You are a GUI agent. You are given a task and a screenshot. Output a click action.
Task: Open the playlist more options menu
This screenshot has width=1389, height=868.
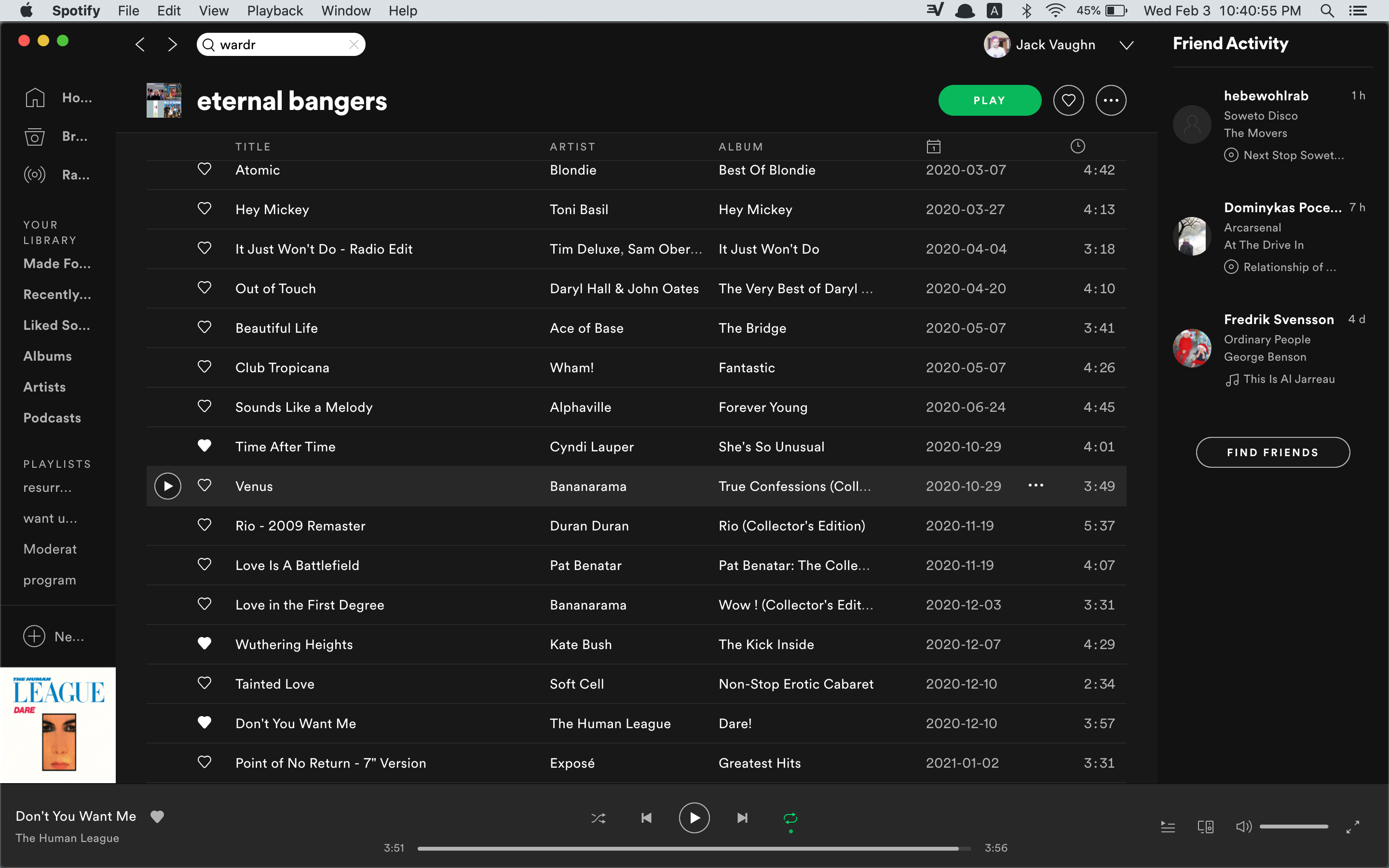click(1111, 100)
